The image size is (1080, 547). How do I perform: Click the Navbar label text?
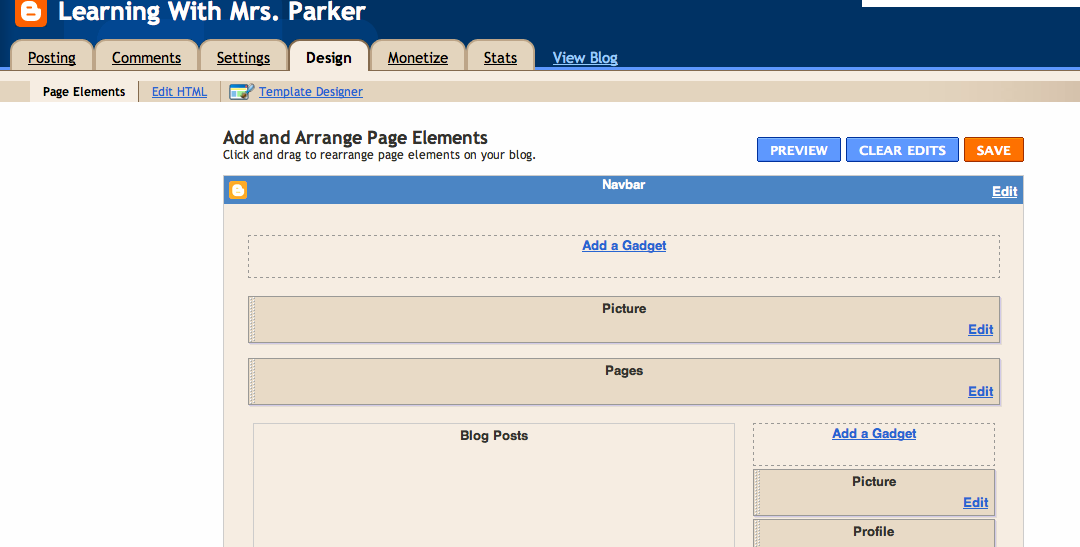(623, 184)
